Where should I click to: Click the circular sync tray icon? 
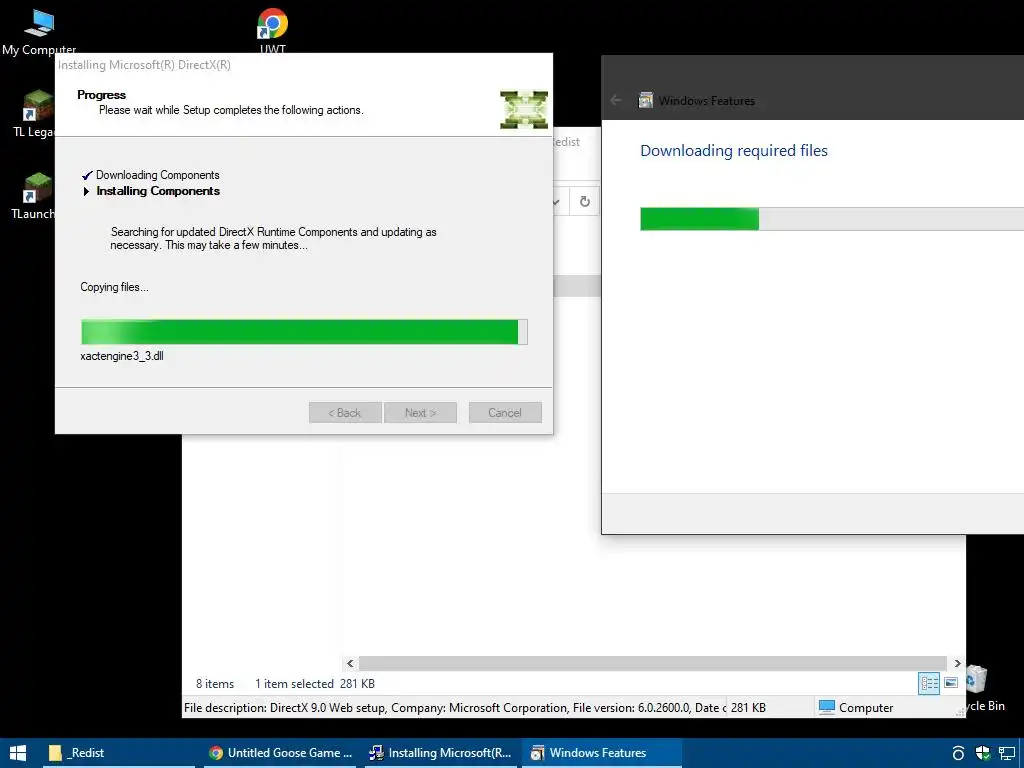pos(958,753)
